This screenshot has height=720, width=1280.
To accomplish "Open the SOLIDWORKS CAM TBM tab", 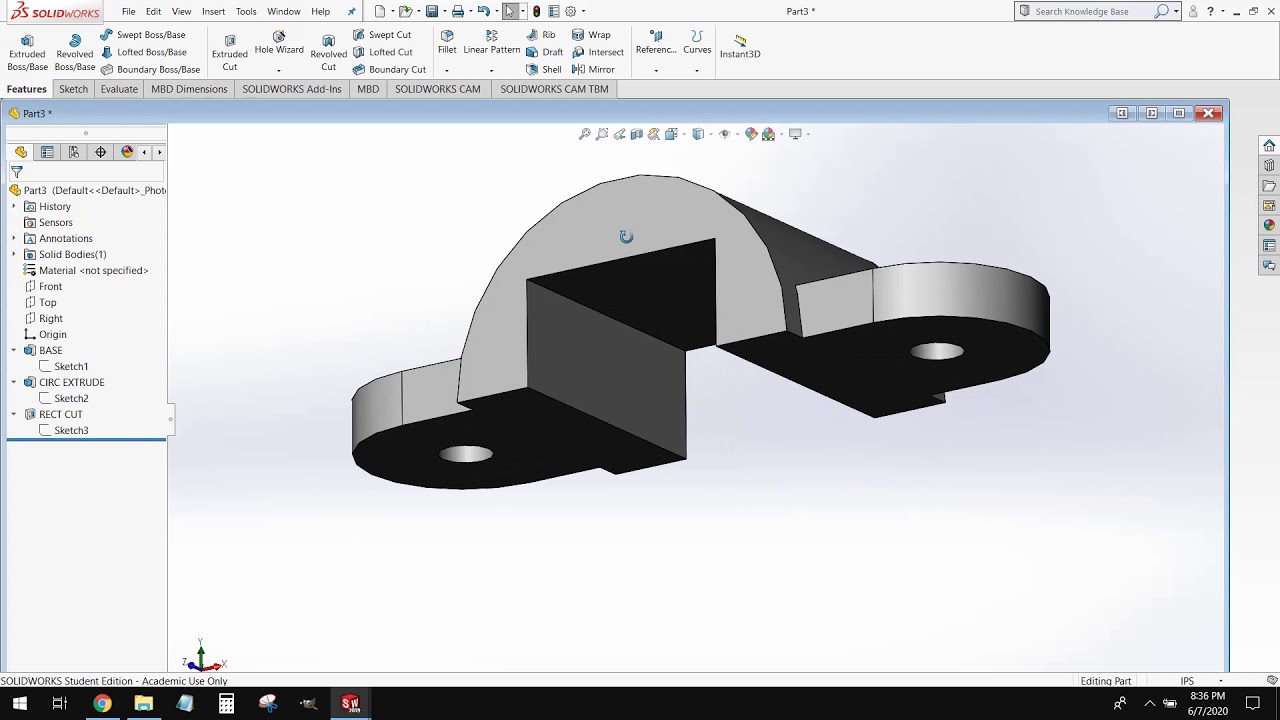I will click(554, 89).
